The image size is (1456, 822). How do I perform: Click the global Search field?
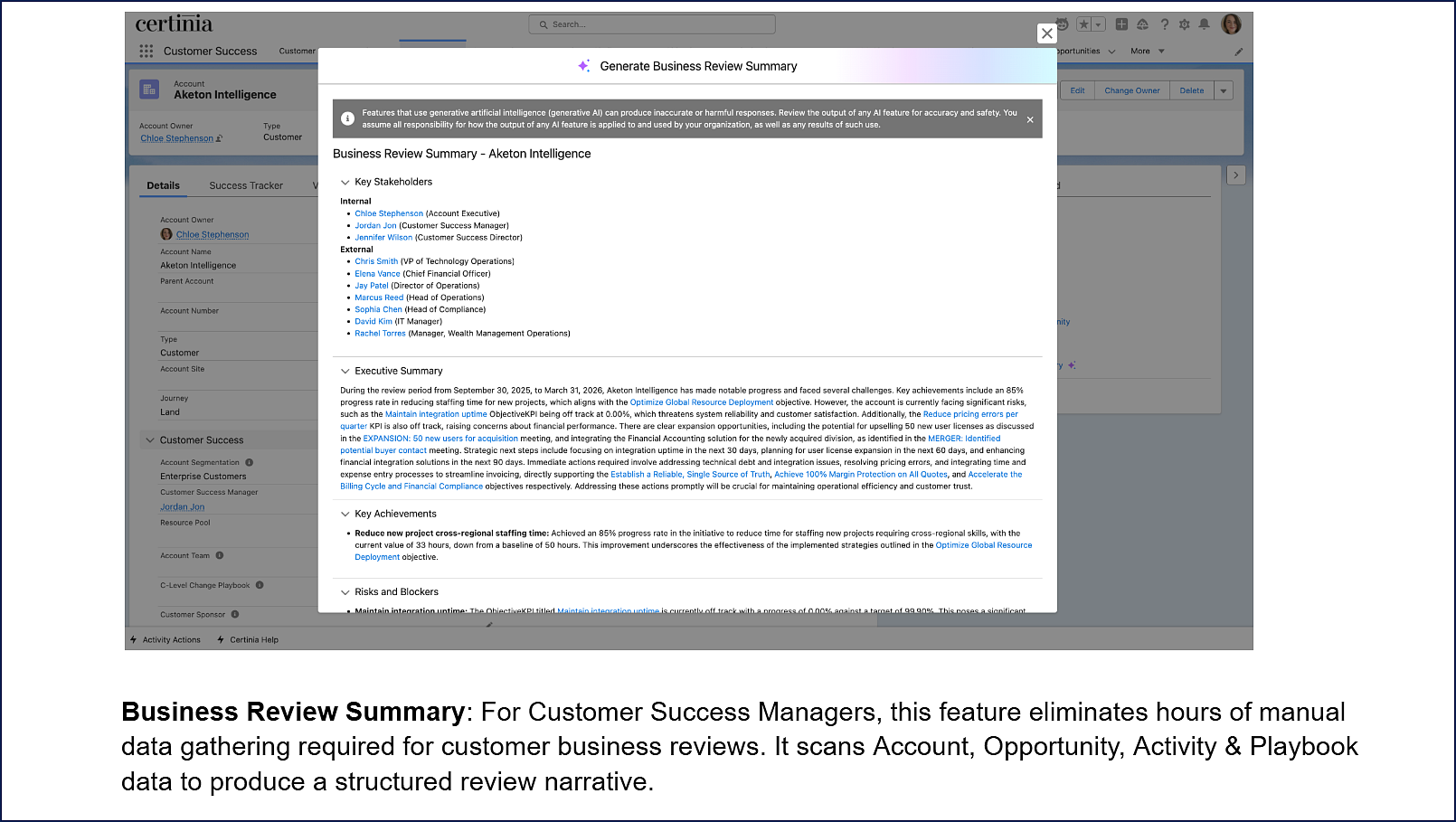coord(652,24)
